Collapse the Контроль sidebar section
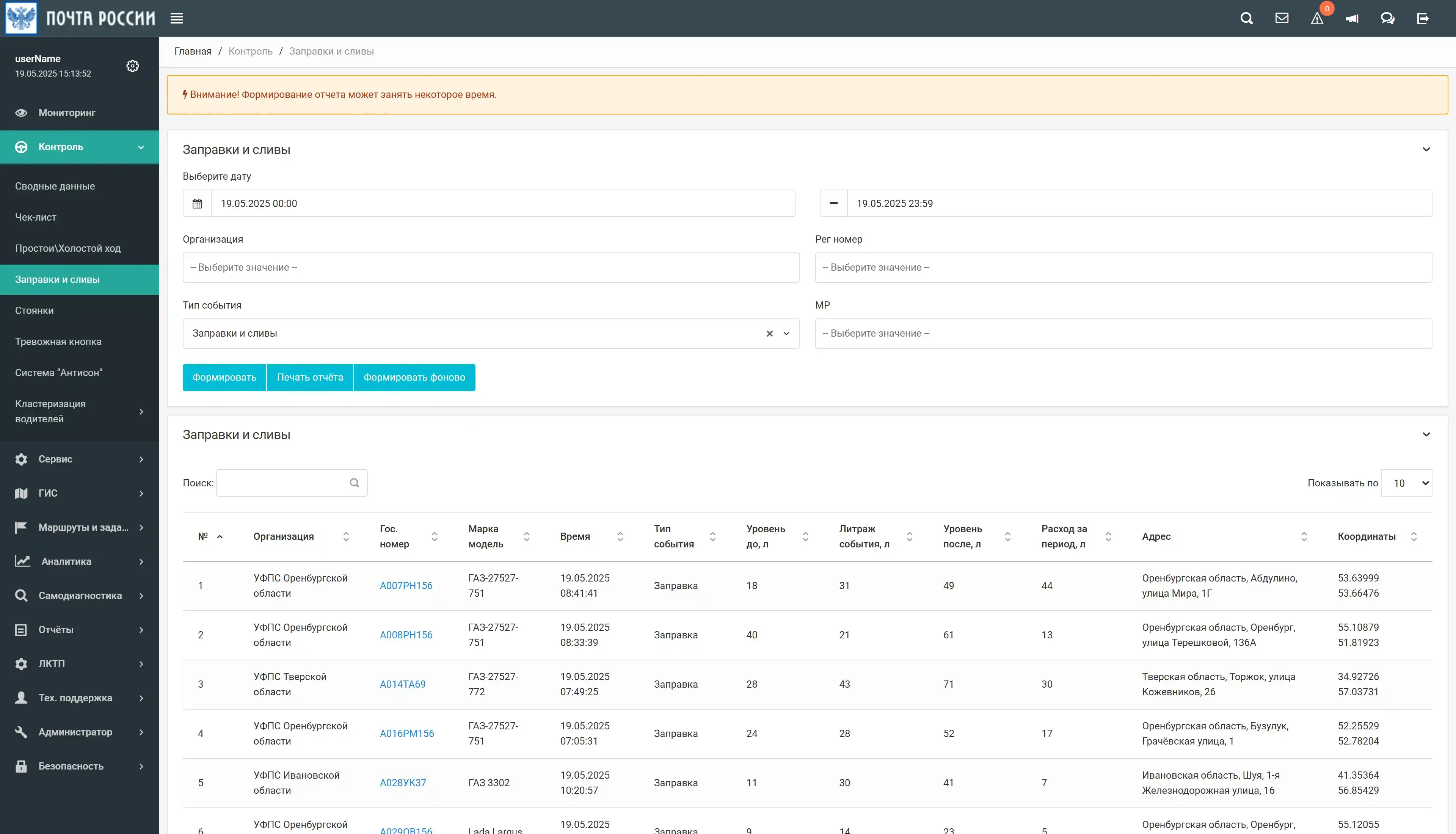 click(x=80, y=147)
